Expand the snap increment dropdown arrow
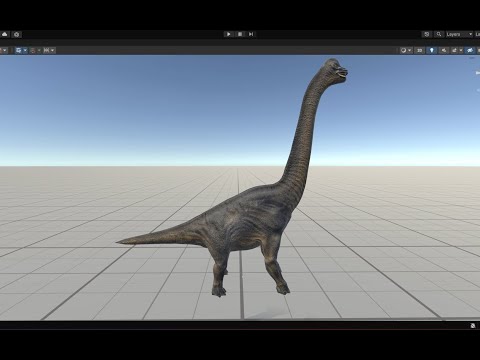The height and width of the screenshot is (360, 480). click(53, 50)
